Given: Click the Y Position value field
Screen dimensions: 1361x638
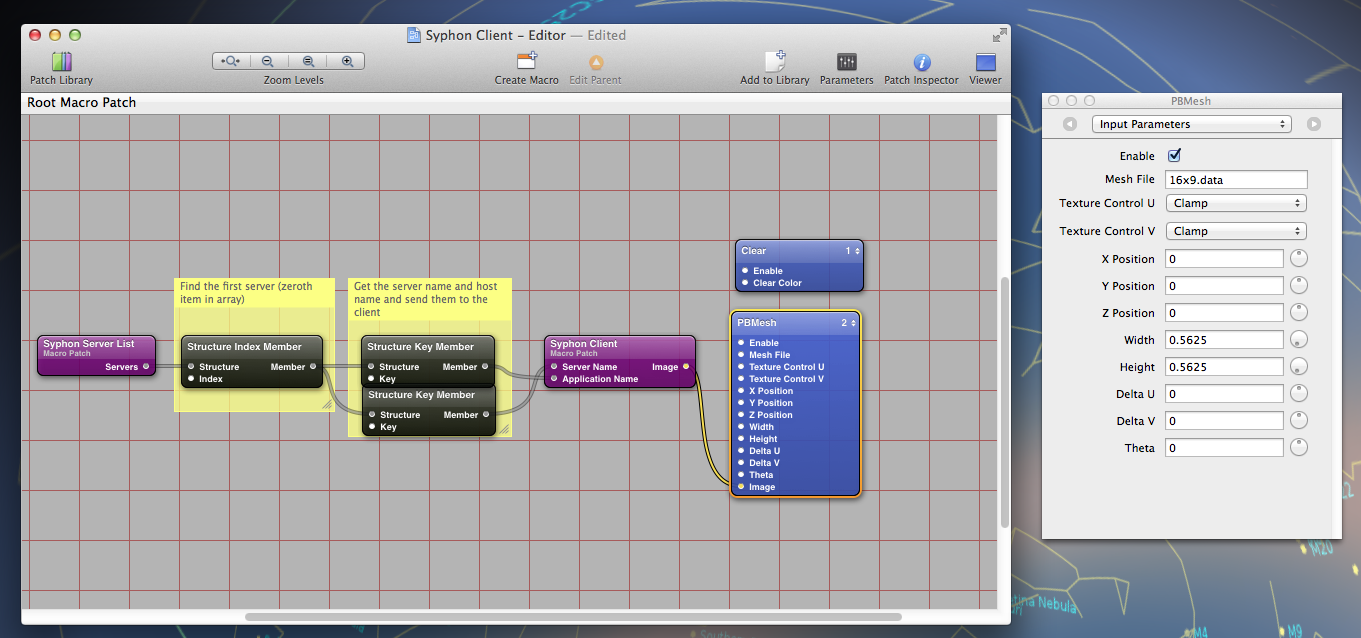Looking at the screenshot, I should click(1224, 286).
